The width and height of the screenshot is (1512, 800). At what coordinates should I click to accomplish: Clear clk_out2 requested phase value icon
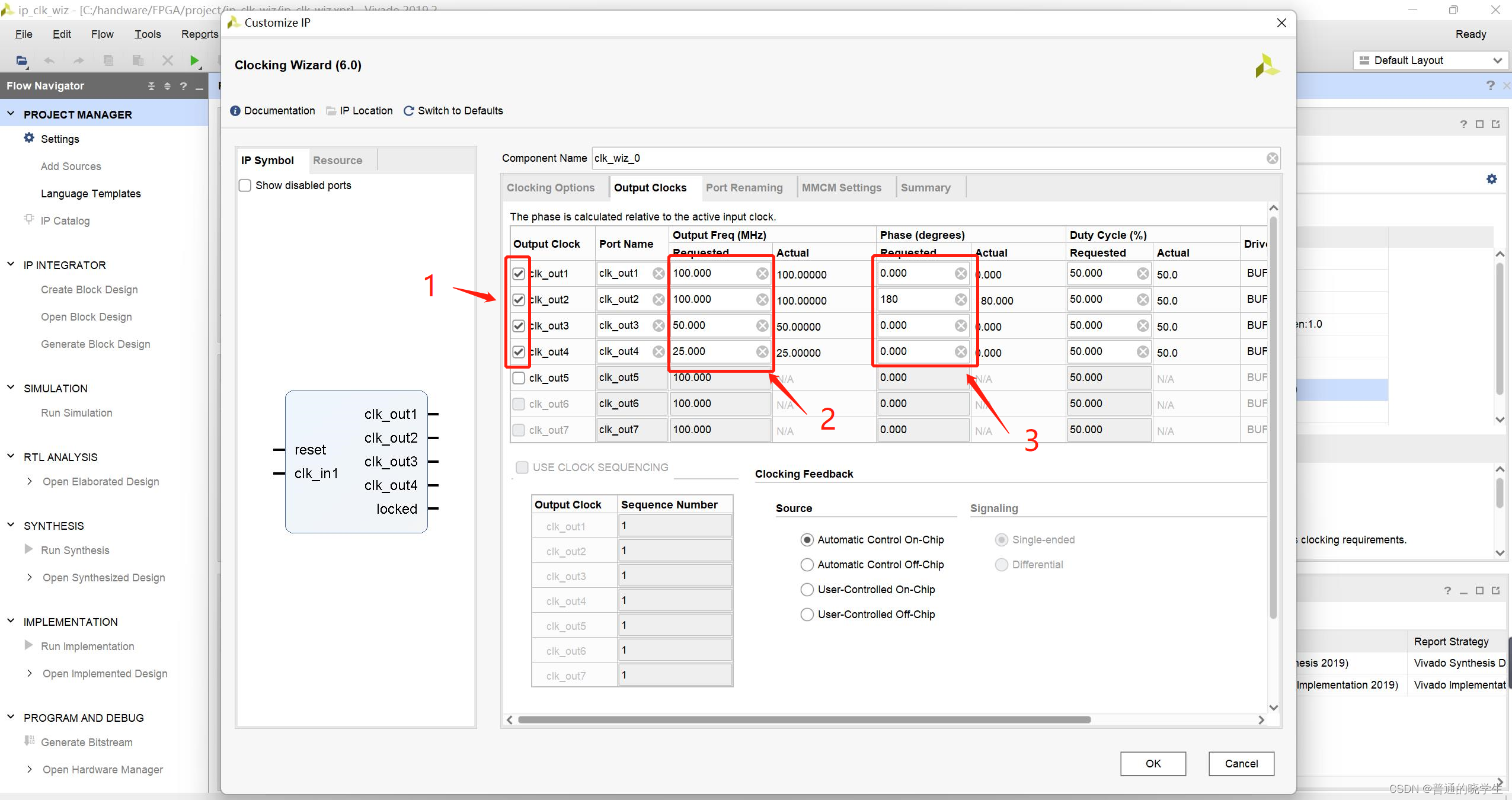click(961, 300)
